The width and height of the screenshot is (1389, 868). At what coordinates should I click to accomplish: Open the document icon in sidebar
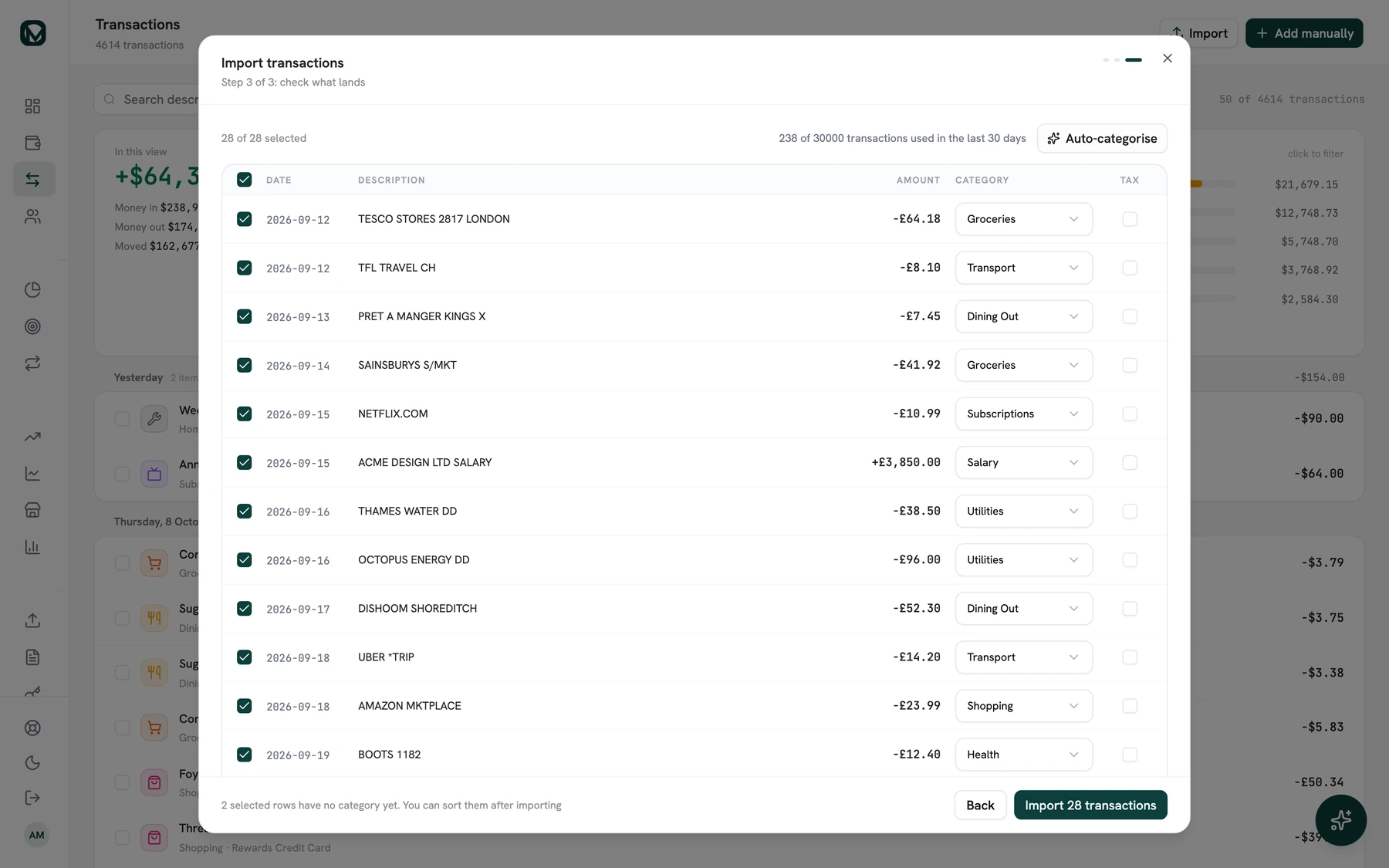click(x=32, y=657)
